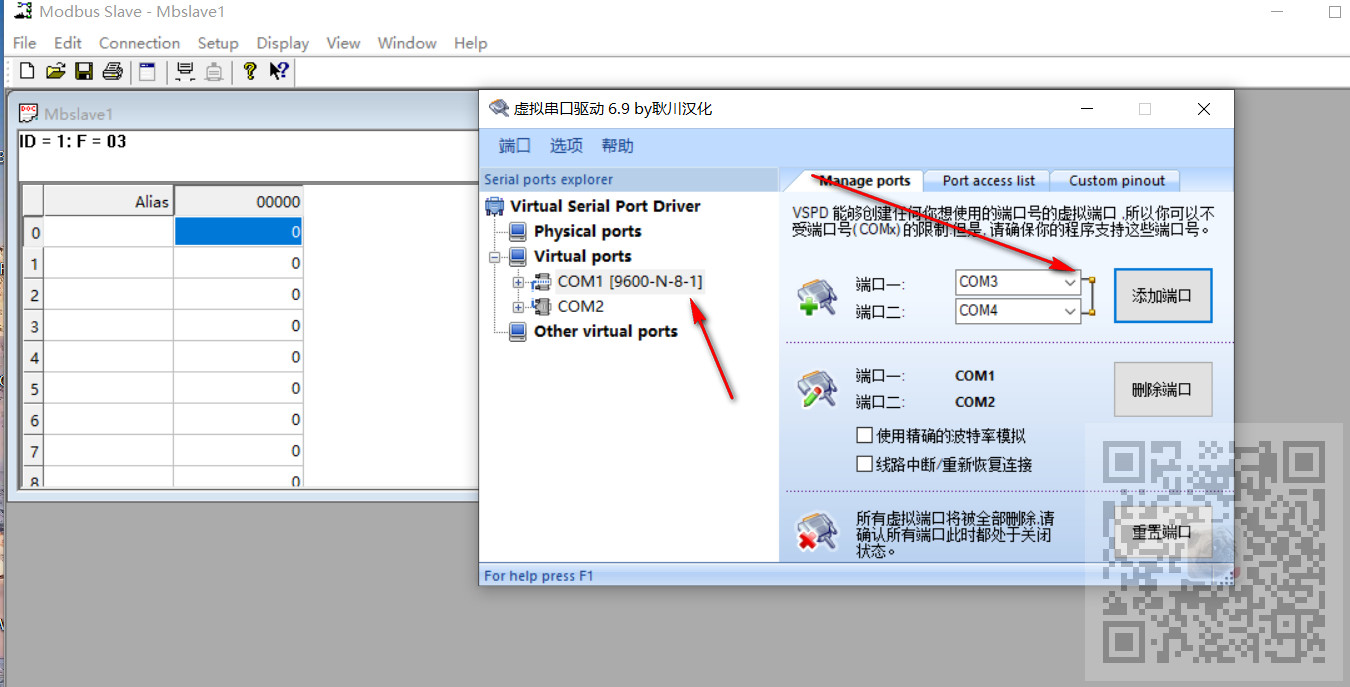The image size is (1350, 687).
Task: Click the slave definition window toolbar icon
Action: (x=147, y=71)
